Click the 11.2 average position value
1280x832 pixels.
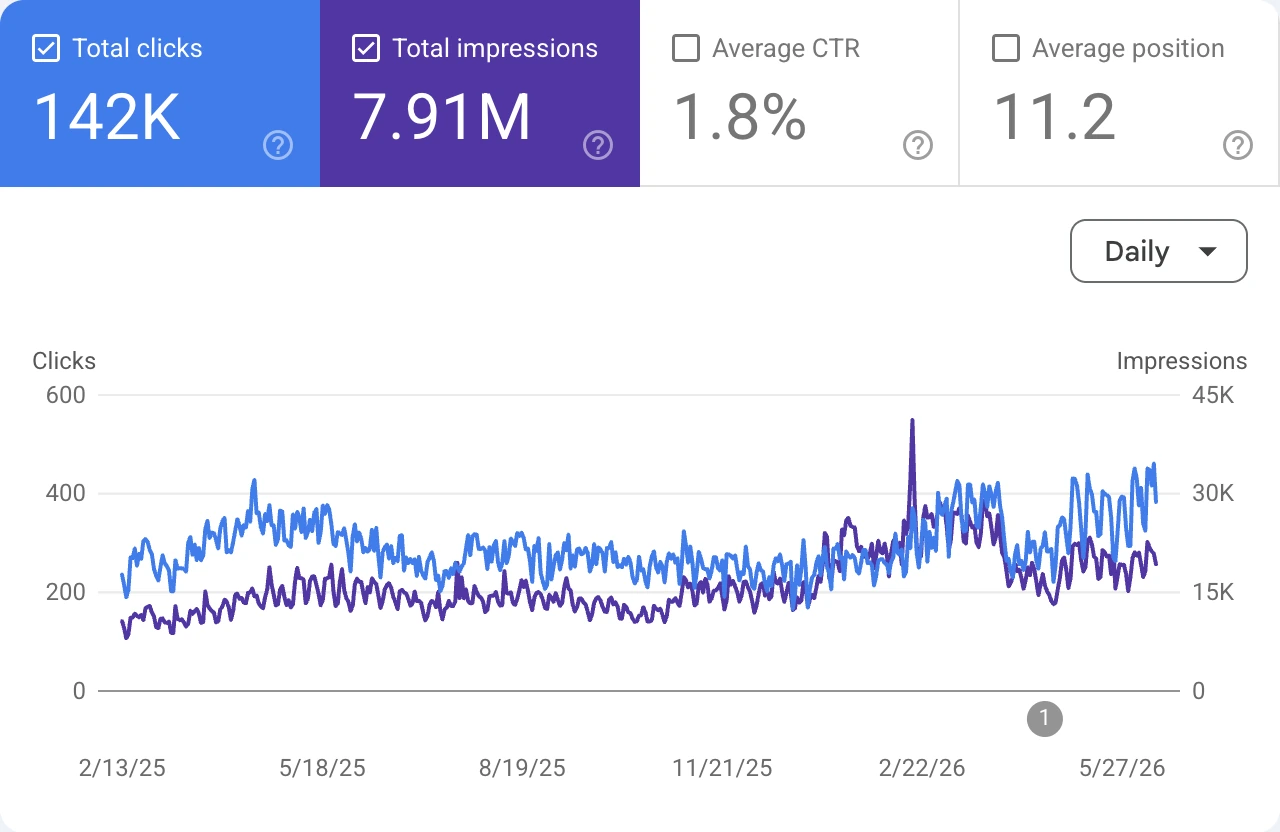pyautogui.click(x=1054, y=116)
